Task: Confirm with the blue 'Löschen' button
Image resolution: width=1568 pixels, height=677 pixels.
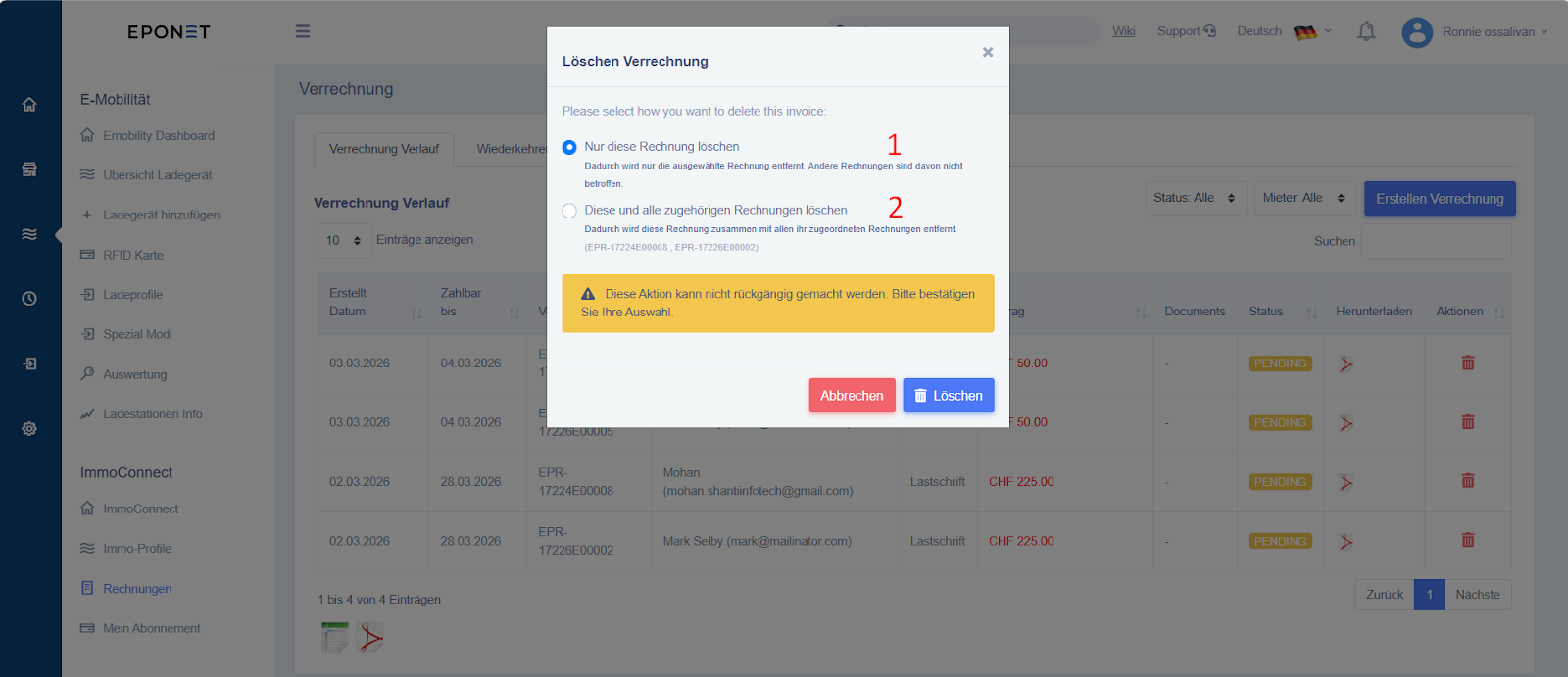Action: [x=948, y=396]
